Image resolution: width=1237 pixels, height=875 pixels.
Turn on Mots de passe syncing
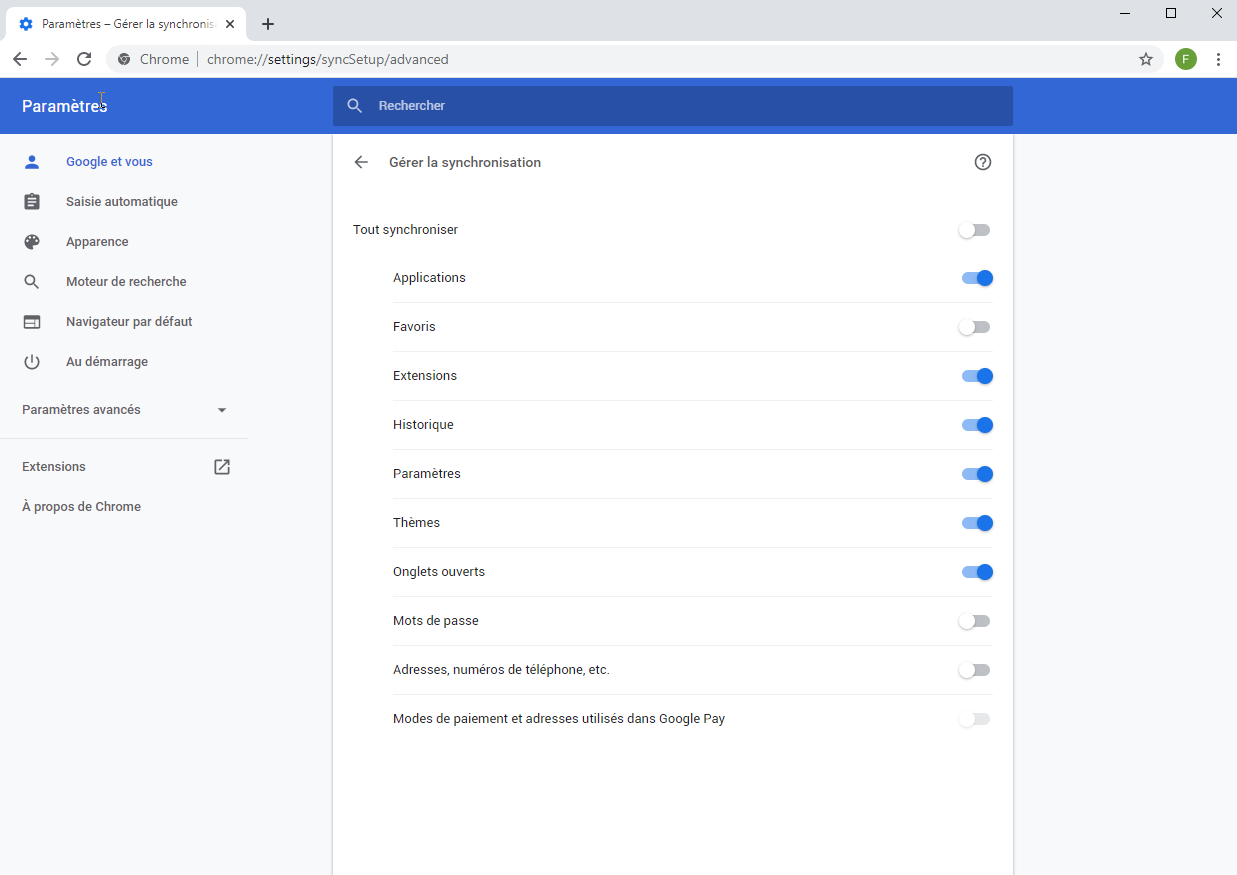pos(974,621)
